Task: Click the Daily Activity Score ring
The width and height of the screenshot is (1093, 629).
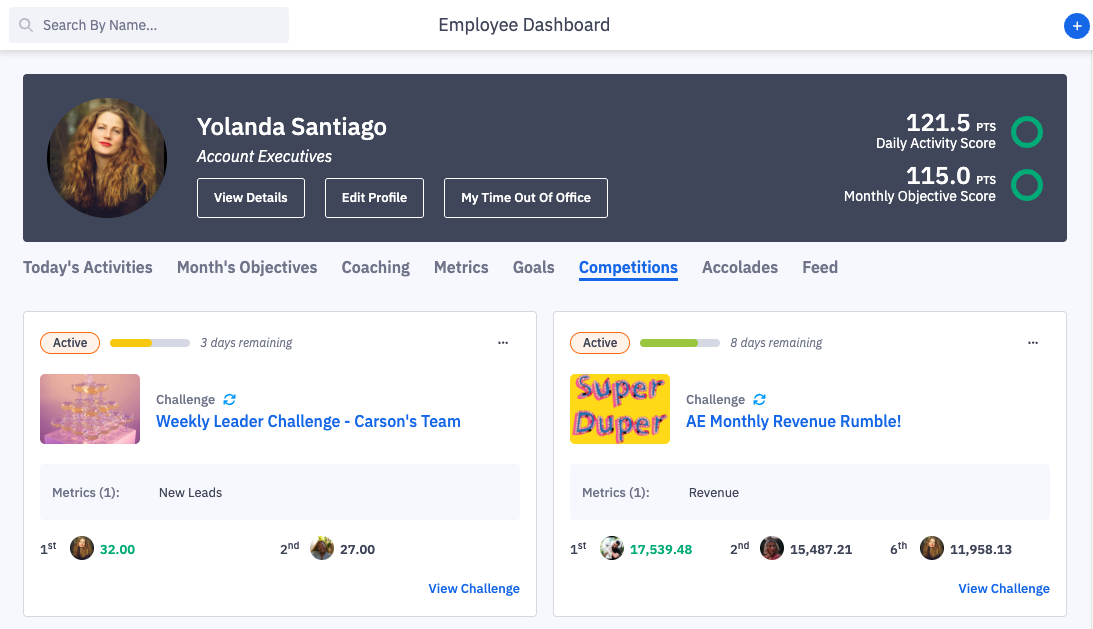Action: (1027, 132)
